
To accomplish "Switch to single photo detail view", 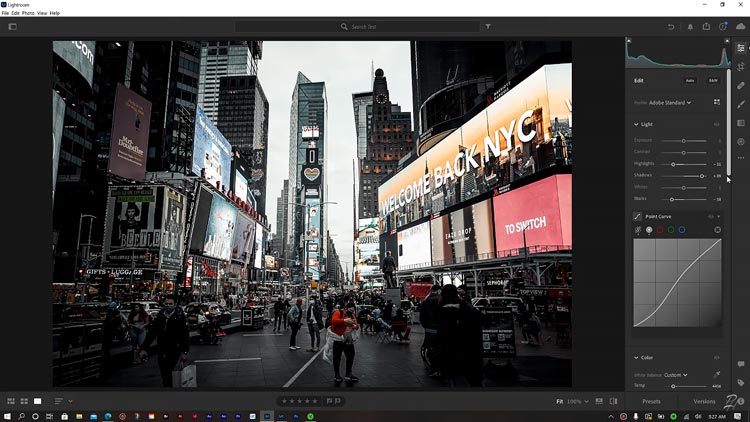I will tap(37, 401).
